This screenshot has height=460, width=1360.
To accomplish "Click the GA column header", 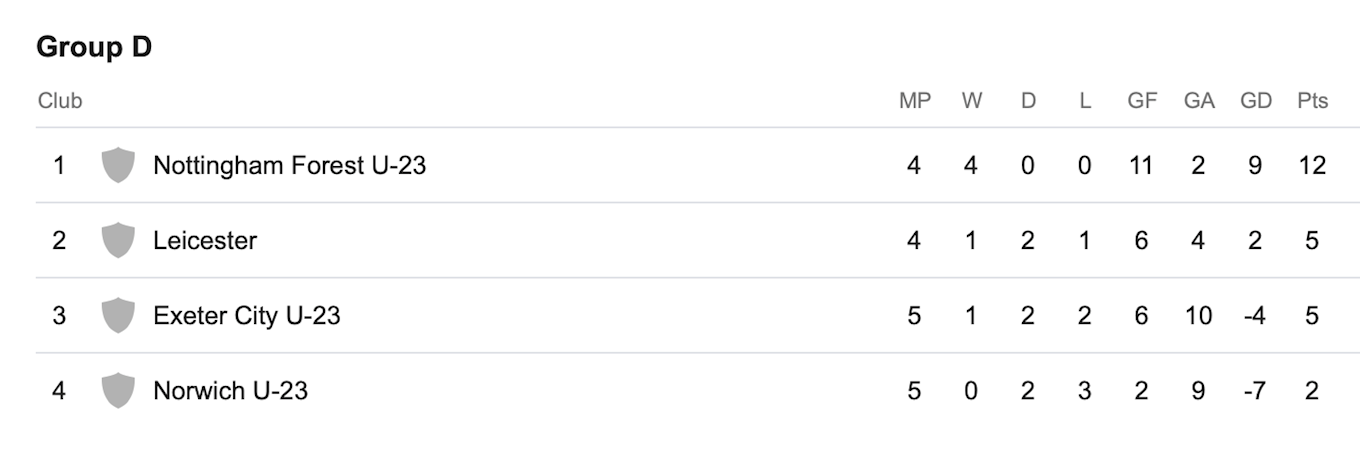I will [1199, 101].
